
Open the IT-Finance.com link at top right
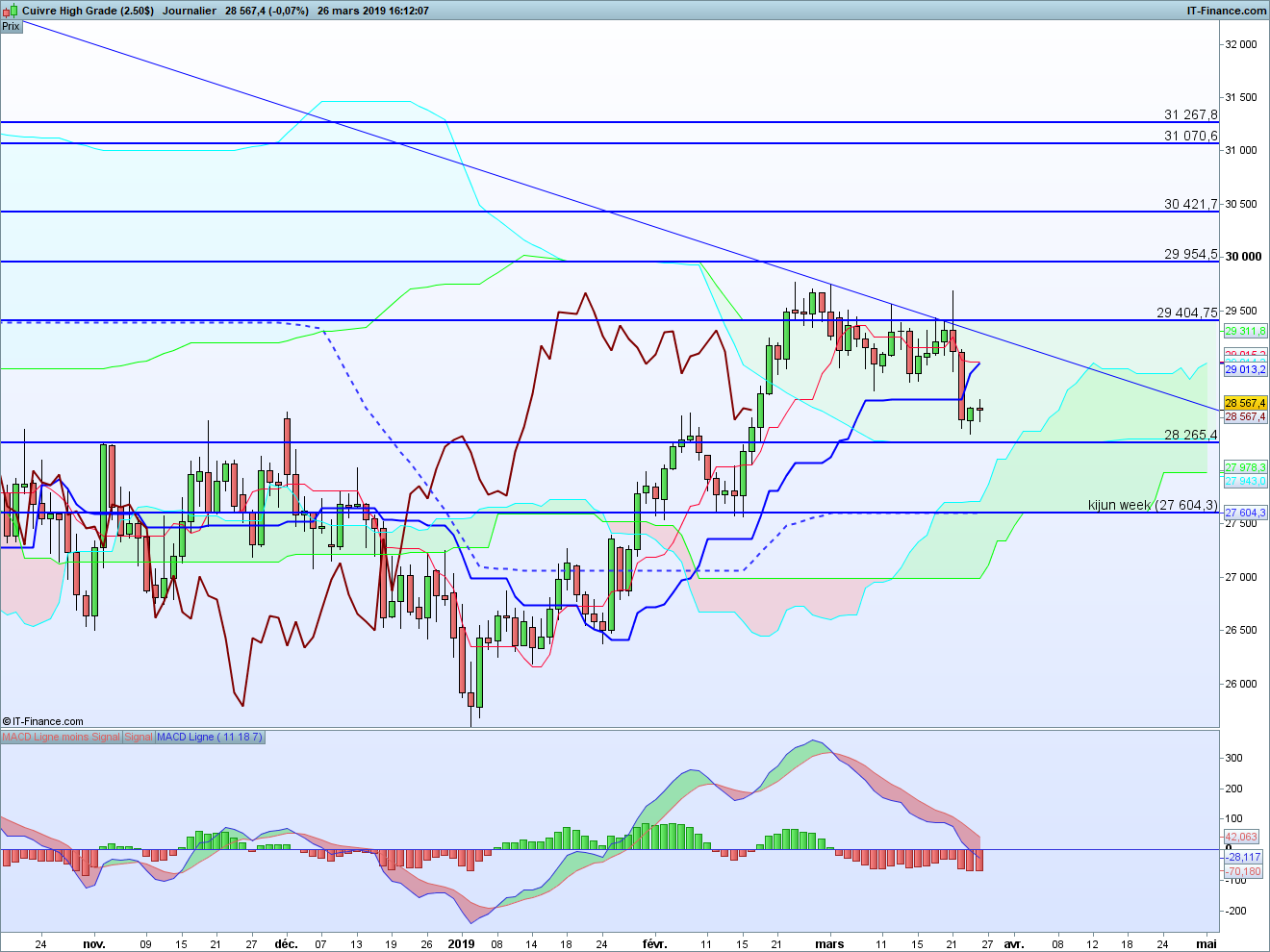(x=1227, y=11)
